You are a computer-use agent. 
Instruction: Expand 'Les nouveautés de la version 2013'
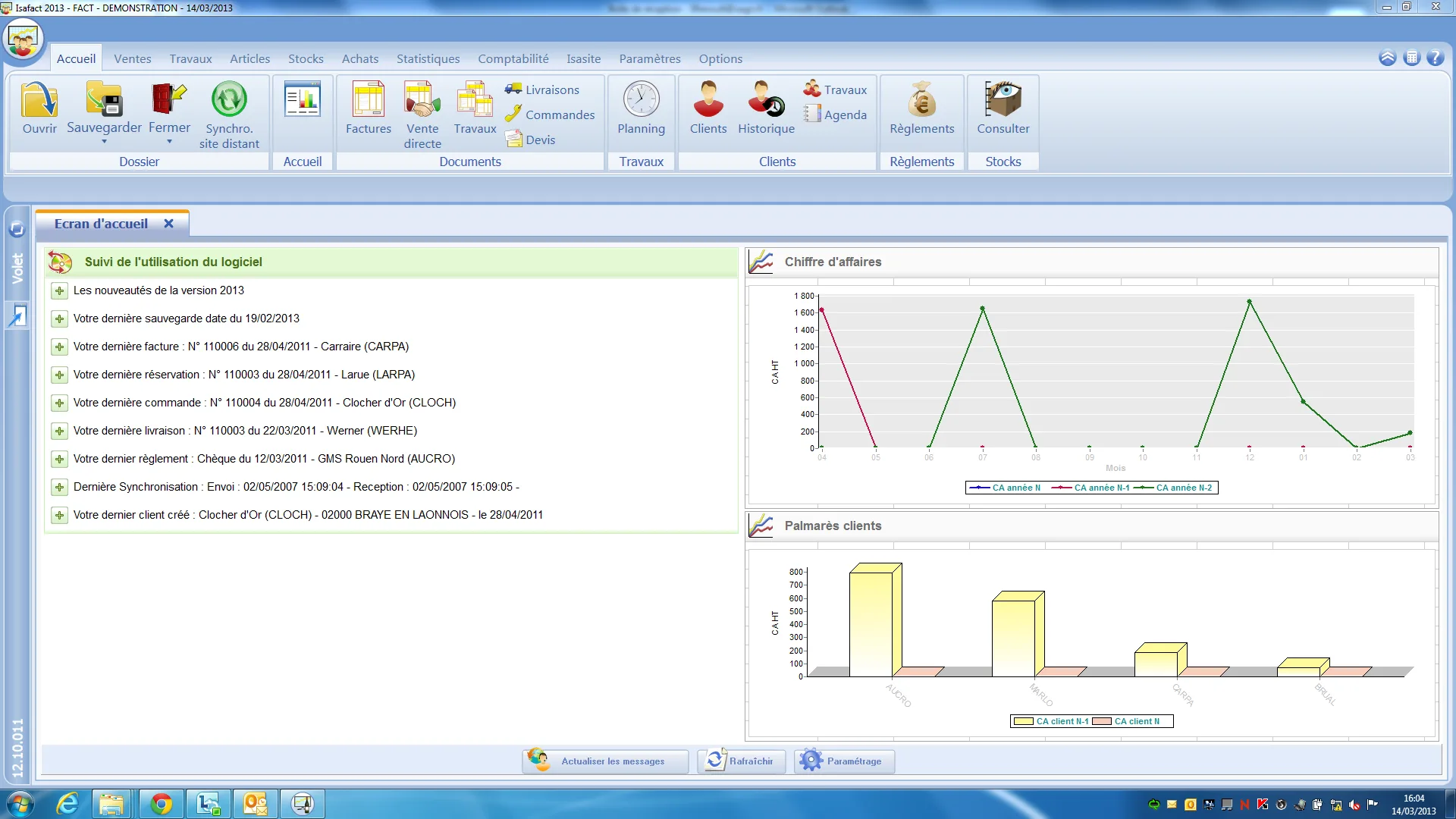(59, 290)
